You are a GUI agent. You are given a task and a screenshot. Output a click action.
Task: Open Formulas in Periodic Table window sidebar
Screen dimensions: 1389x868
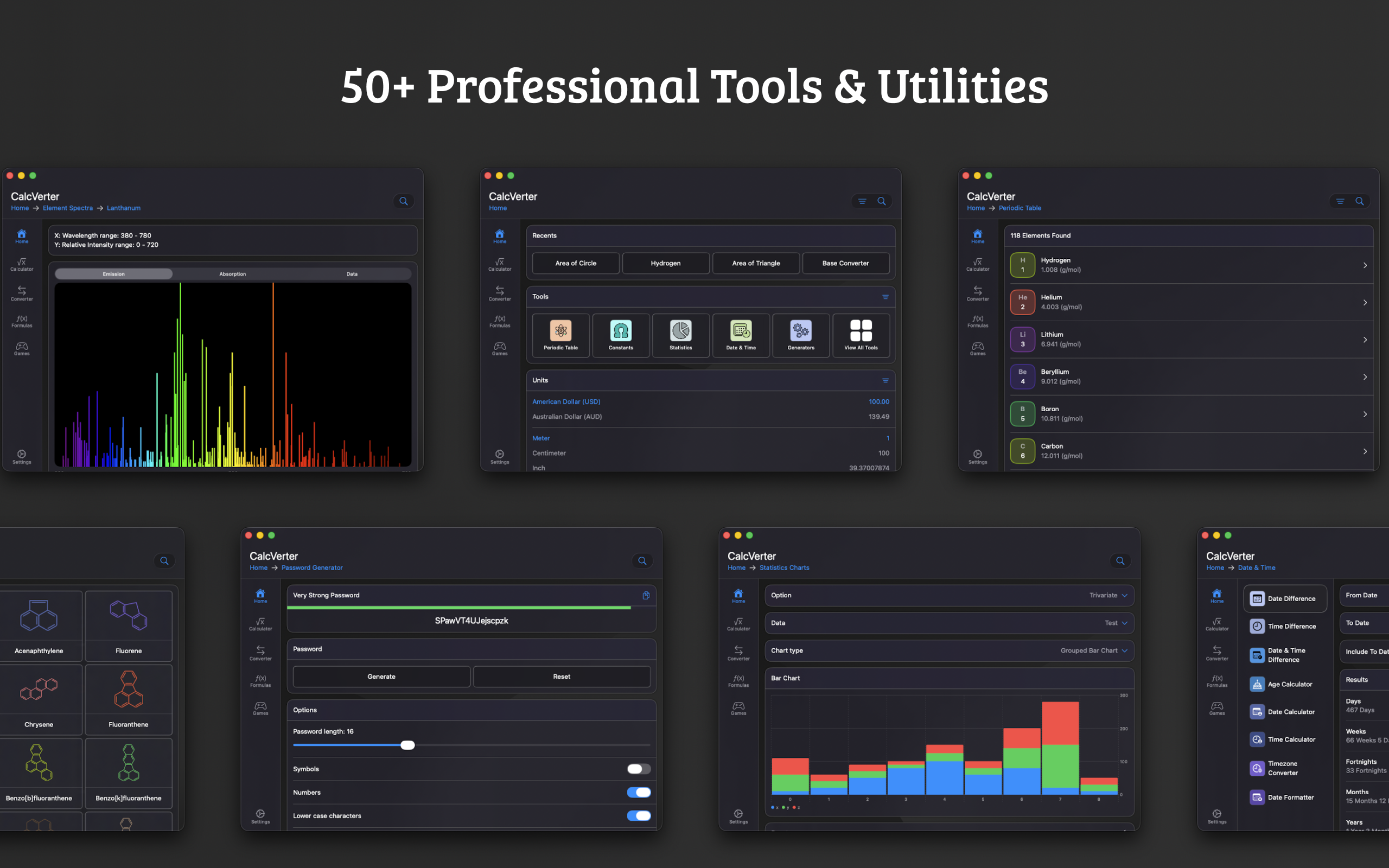[978, 321]
